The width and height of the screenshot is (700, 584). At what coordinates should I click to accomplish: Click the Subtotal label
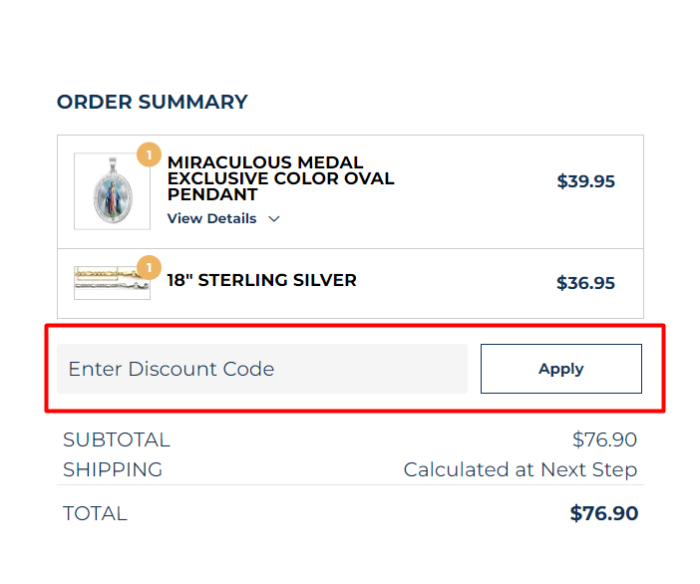116,440
